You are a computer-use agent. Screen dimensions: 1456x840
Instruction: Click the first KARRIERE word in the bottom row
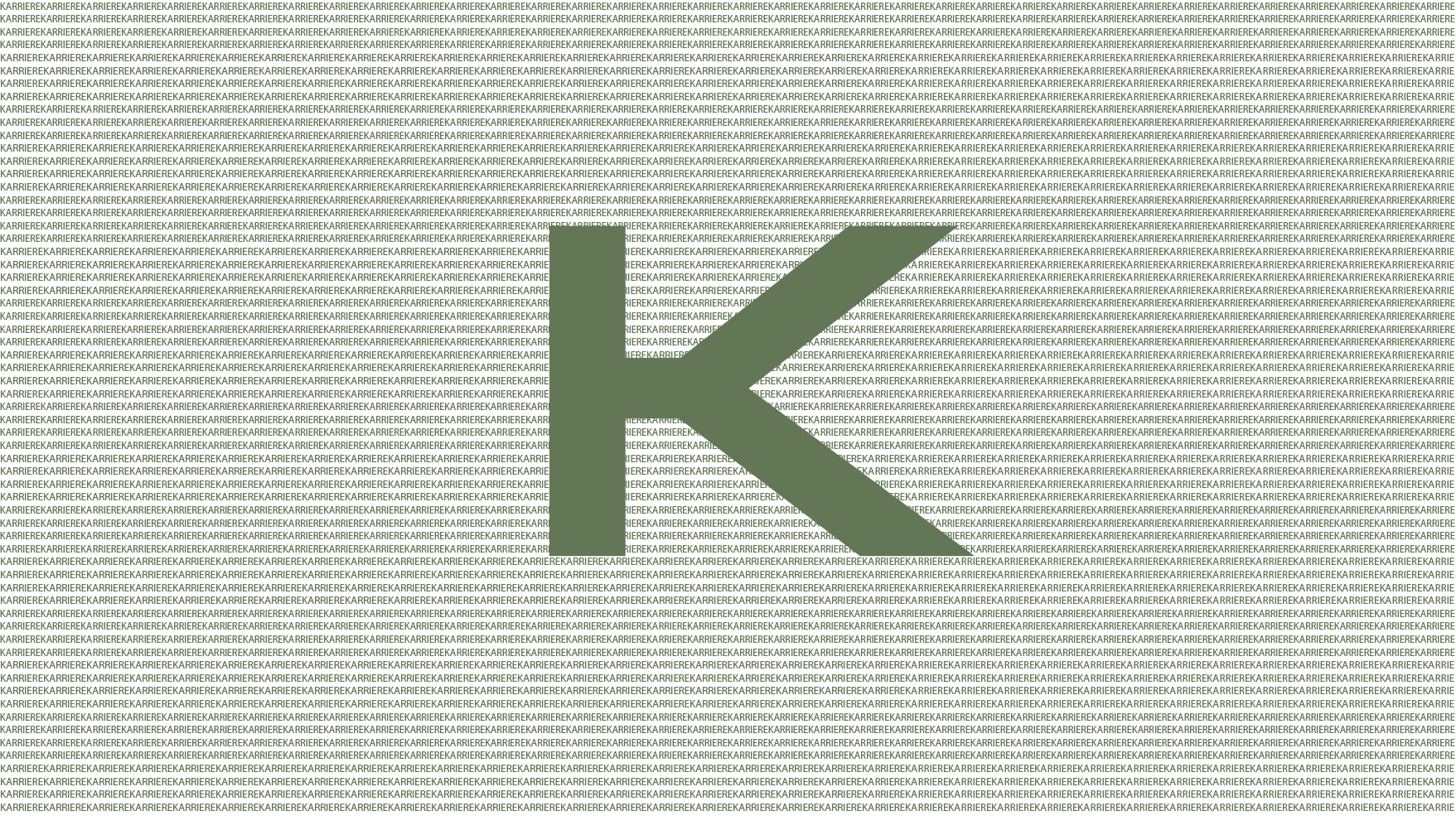tap(22, 807)
